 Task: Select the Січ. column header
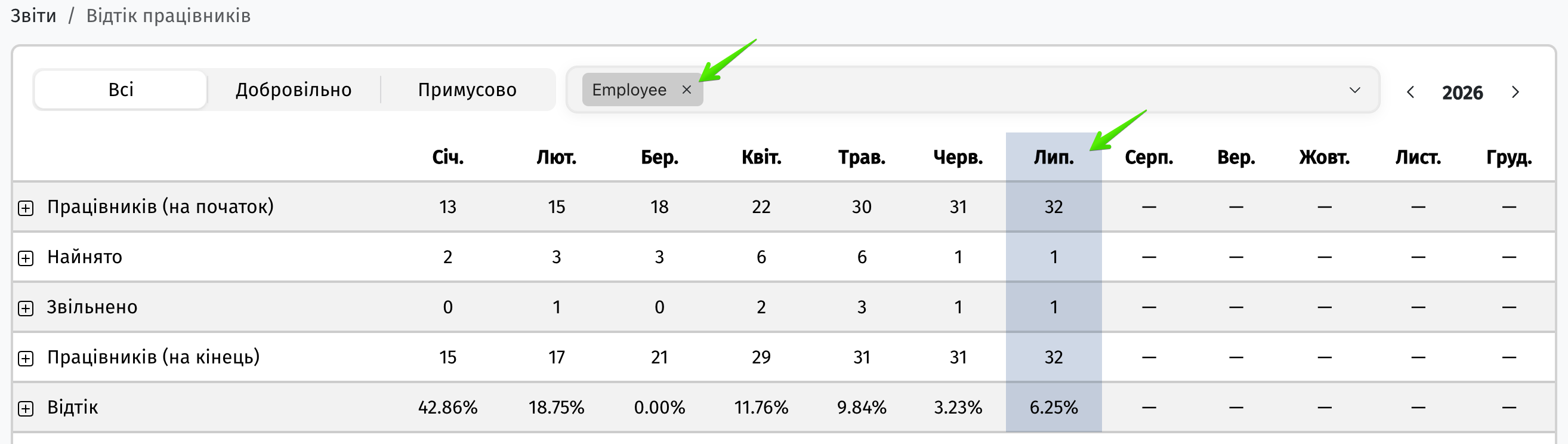448,157
